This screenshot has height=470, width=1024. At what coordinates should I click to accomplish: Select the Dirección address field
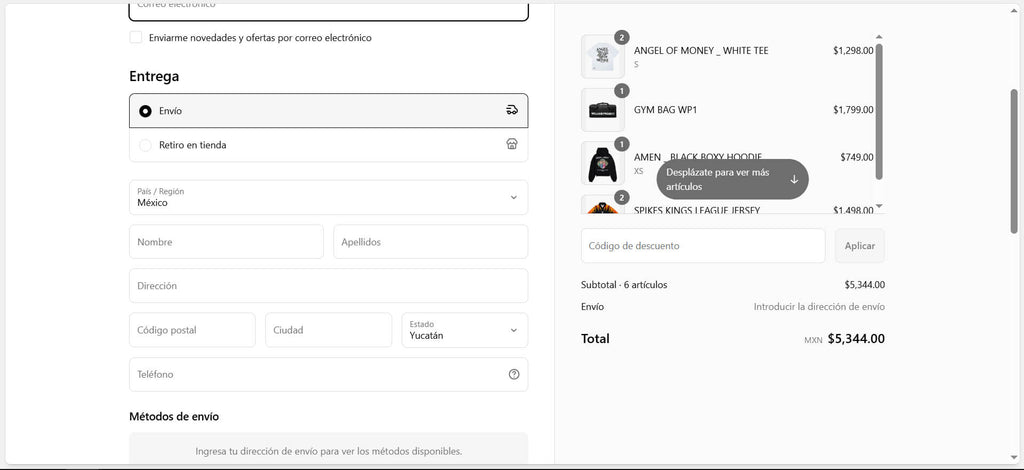pos(328,286)
